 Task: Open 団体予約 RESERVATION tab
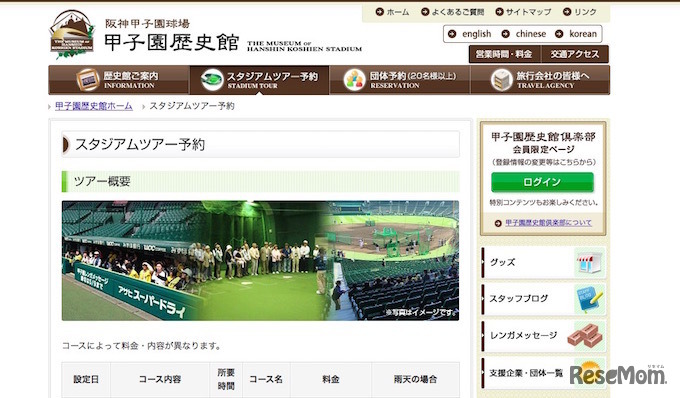point(400,80)
